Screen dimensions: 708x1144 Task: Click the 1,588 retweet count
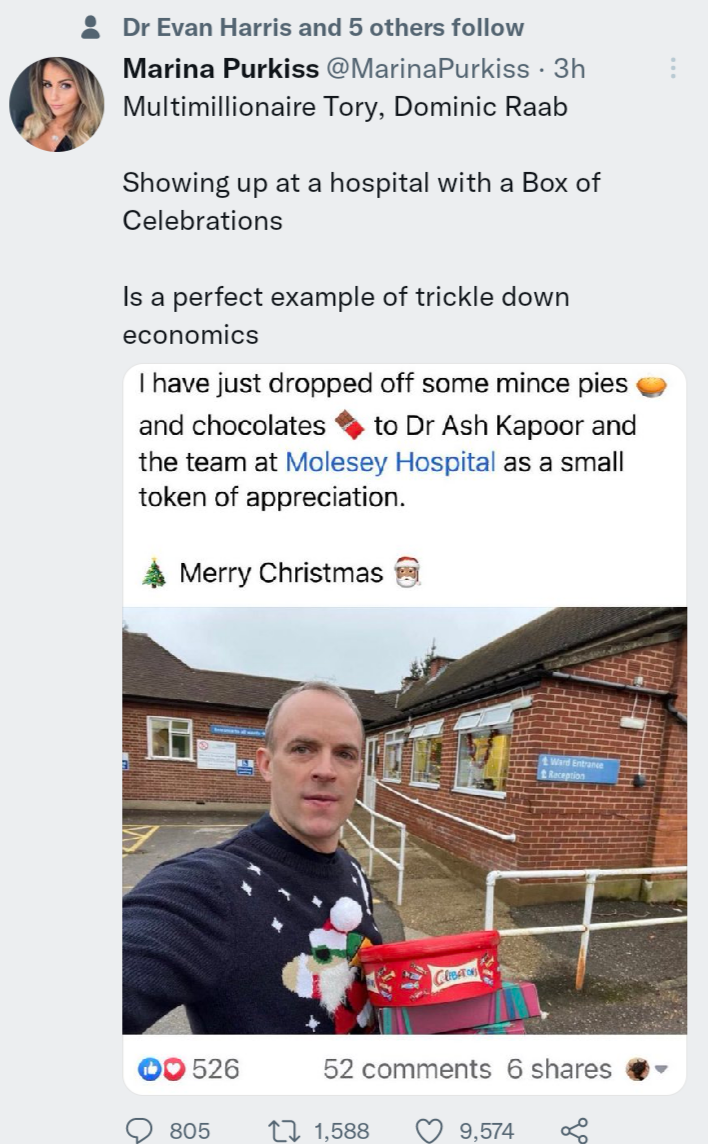pyautogui.click(x=341, y=1131)
